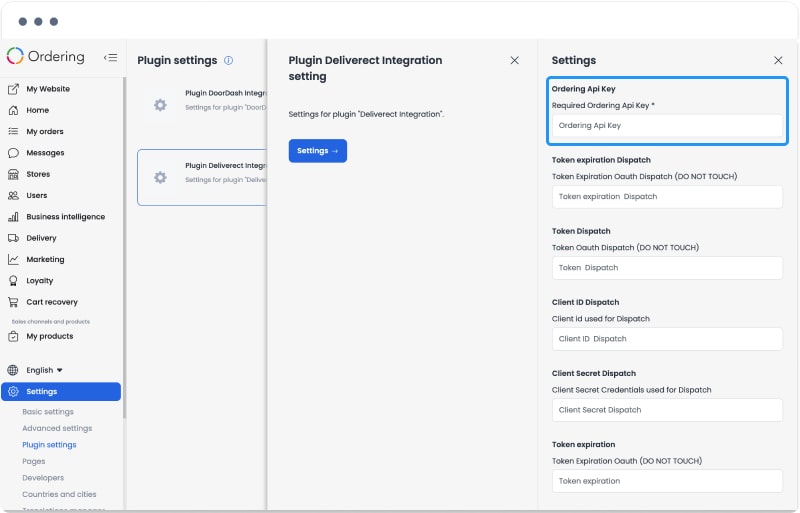The image size is (800, 513).
Task: Open Pages submenu item
Action: pos(34,461)
